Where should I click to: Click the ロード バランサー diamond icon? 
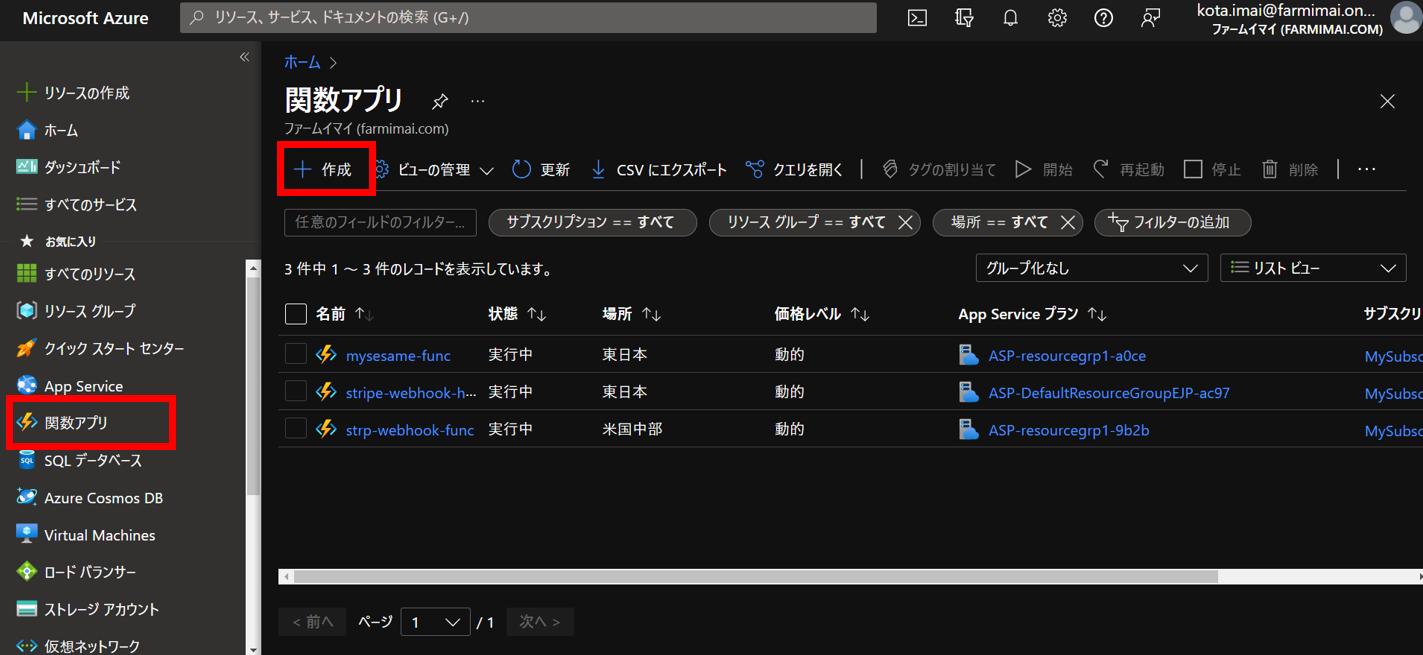(27, 572)
